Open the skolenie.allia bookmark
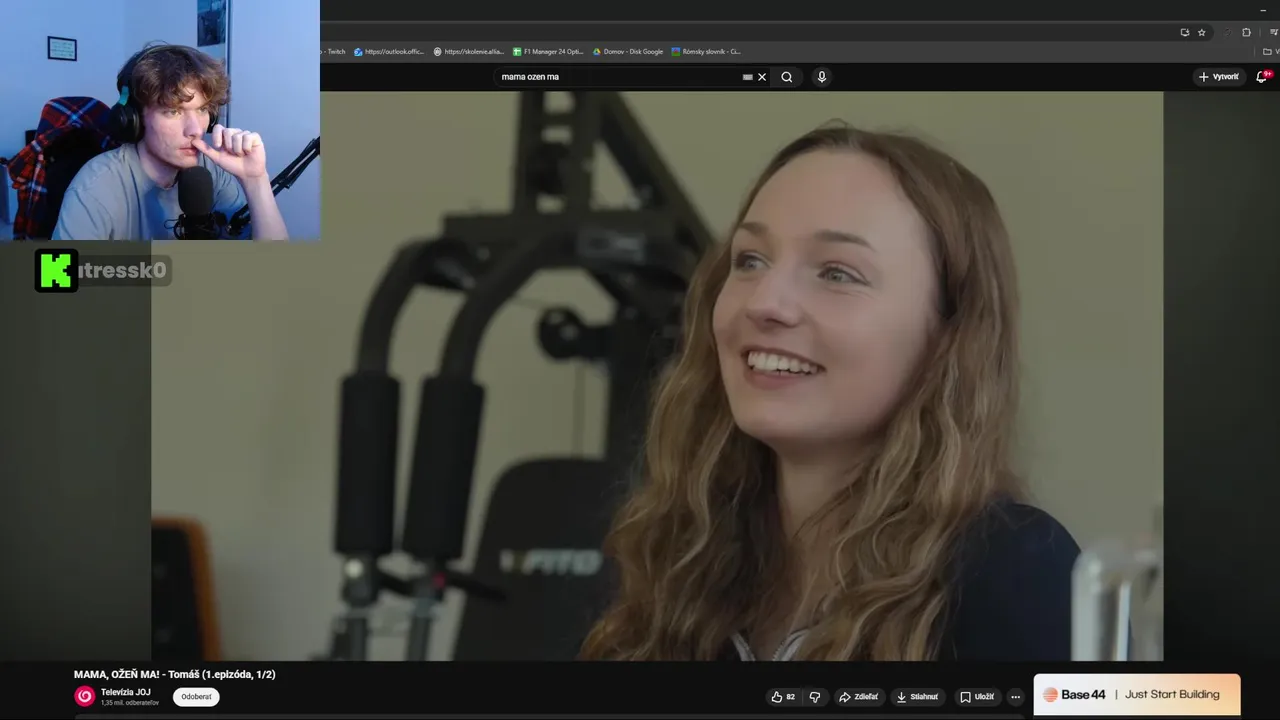1280x720 pixels. [x=469, y=51]
